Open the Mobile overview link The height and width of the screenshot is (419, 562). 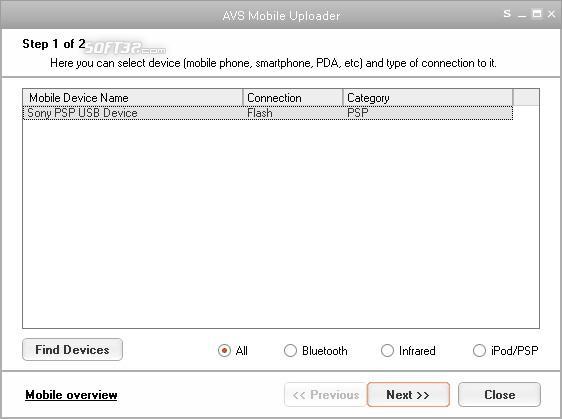point(71,395)
